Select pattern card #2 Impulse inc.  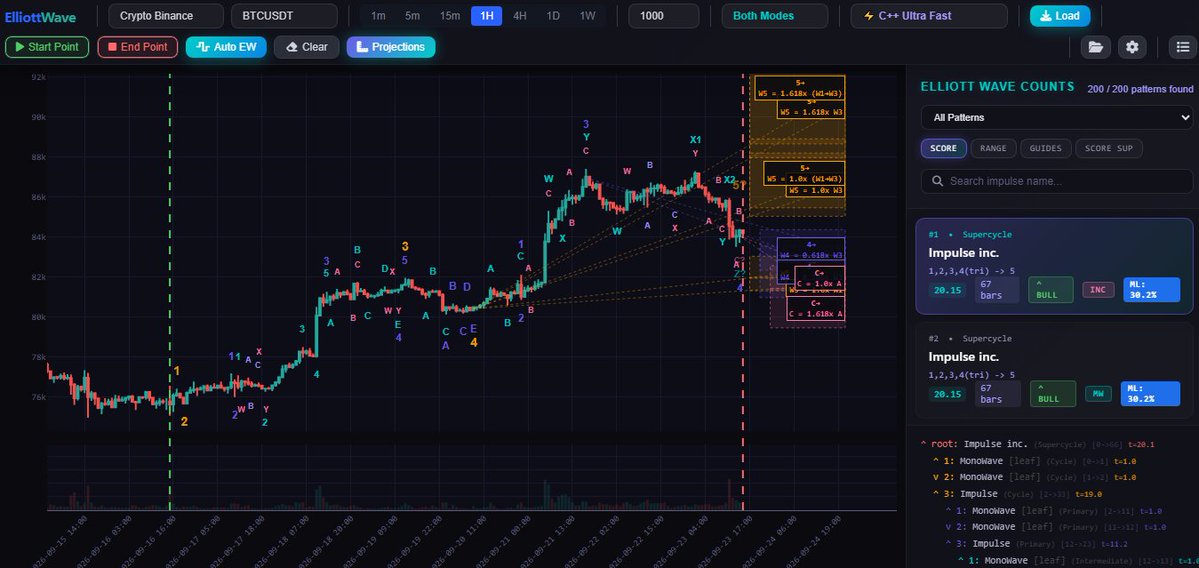(1054, 370)
